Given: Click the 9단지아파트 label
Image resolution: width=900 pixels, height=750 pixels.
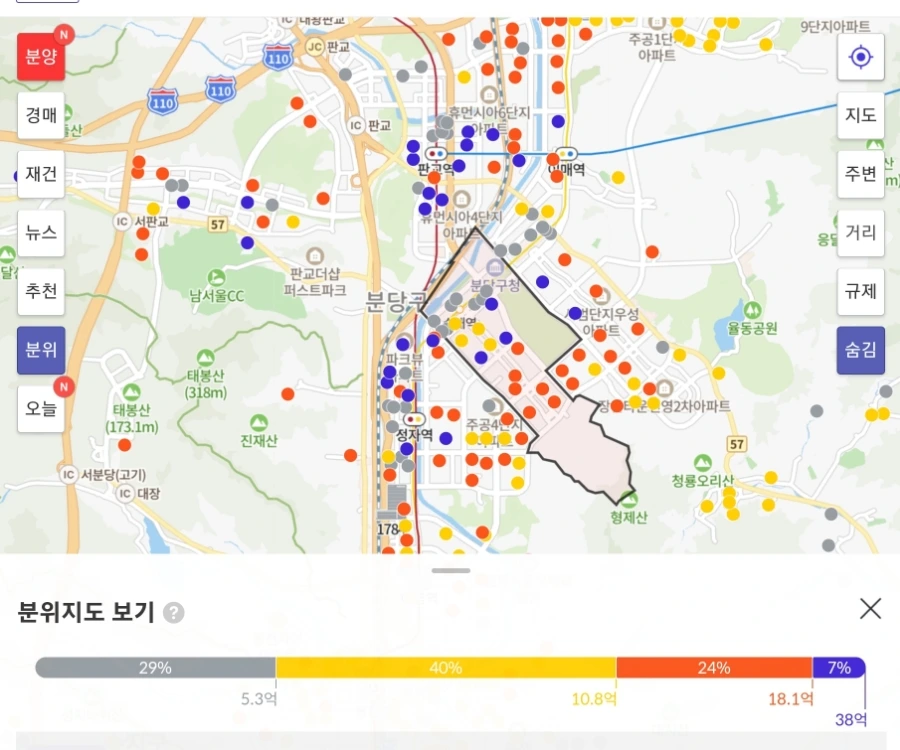Looking at the screenshot, I should pos(835,26).
